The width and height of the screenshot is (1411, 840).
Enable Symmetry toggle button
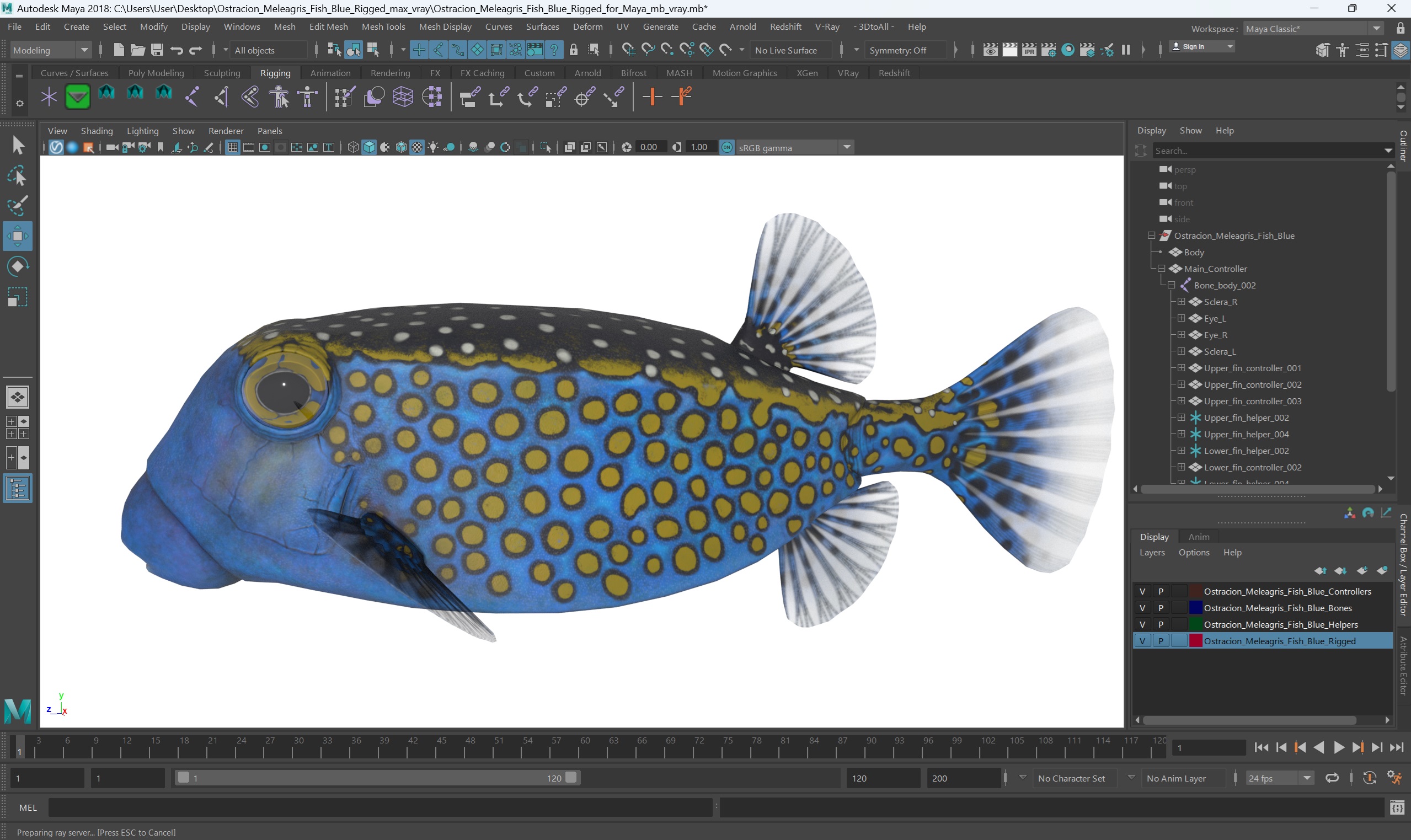(900, 49)
